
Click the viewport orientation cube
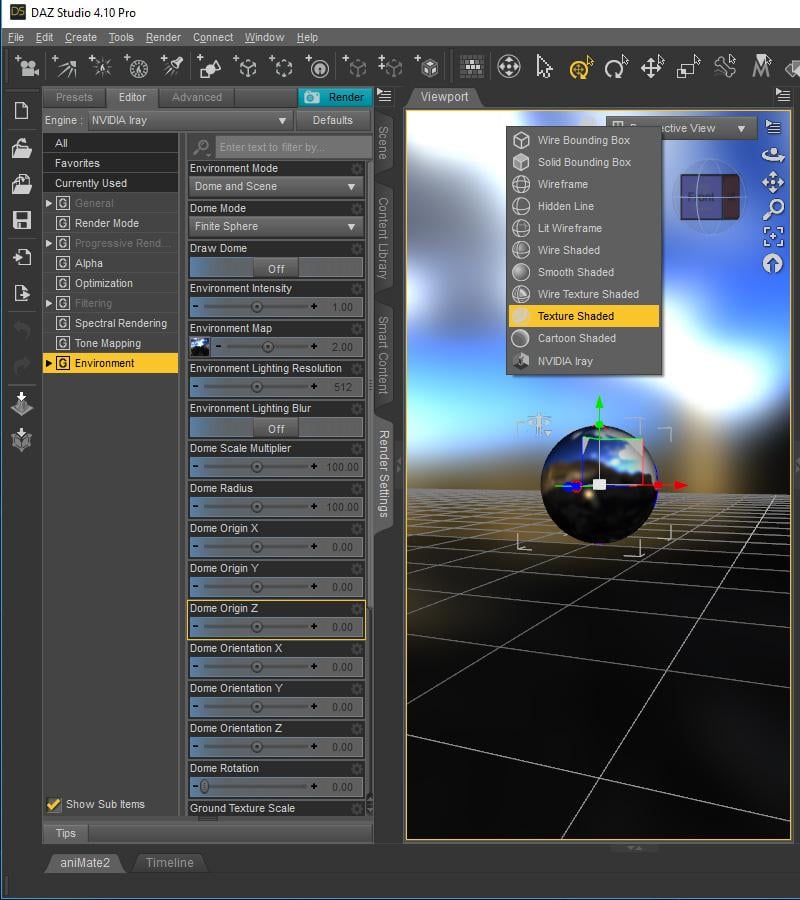point(710,197)
